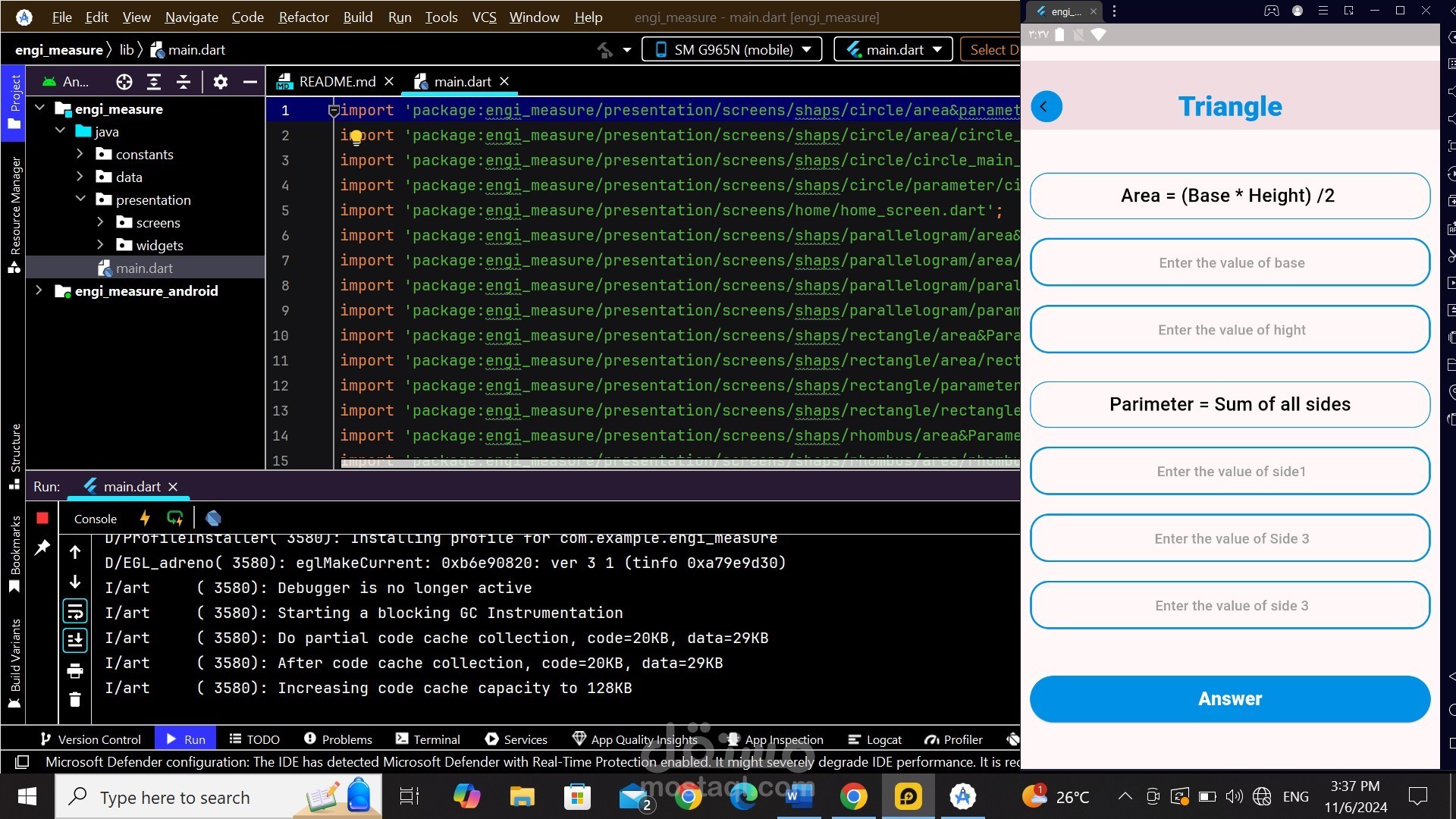
Task: Collapse the presentation folder
Action: 80,199
